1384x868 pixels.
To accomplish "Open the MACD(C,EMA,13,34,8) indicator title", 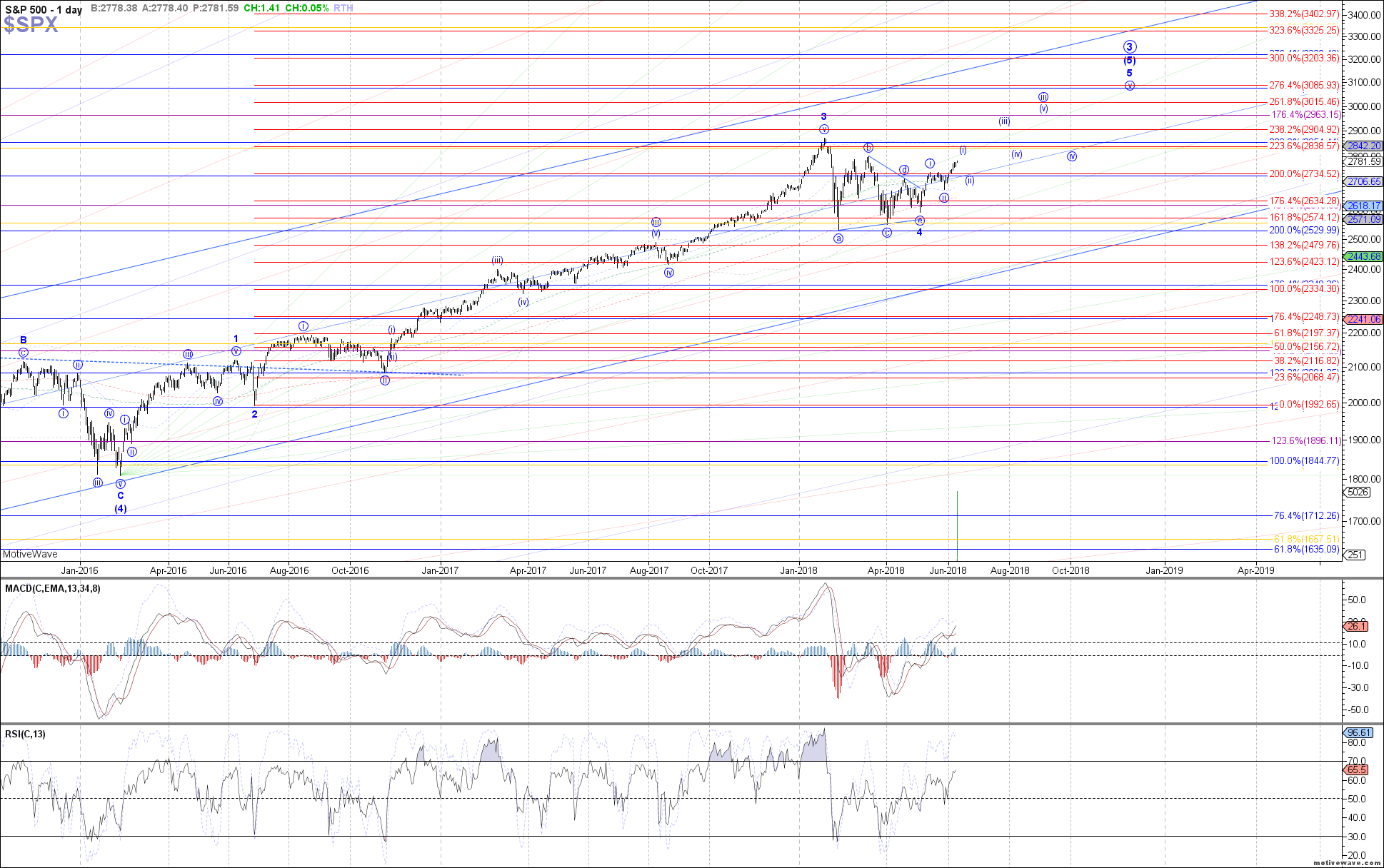I will [x=53, y=589].
